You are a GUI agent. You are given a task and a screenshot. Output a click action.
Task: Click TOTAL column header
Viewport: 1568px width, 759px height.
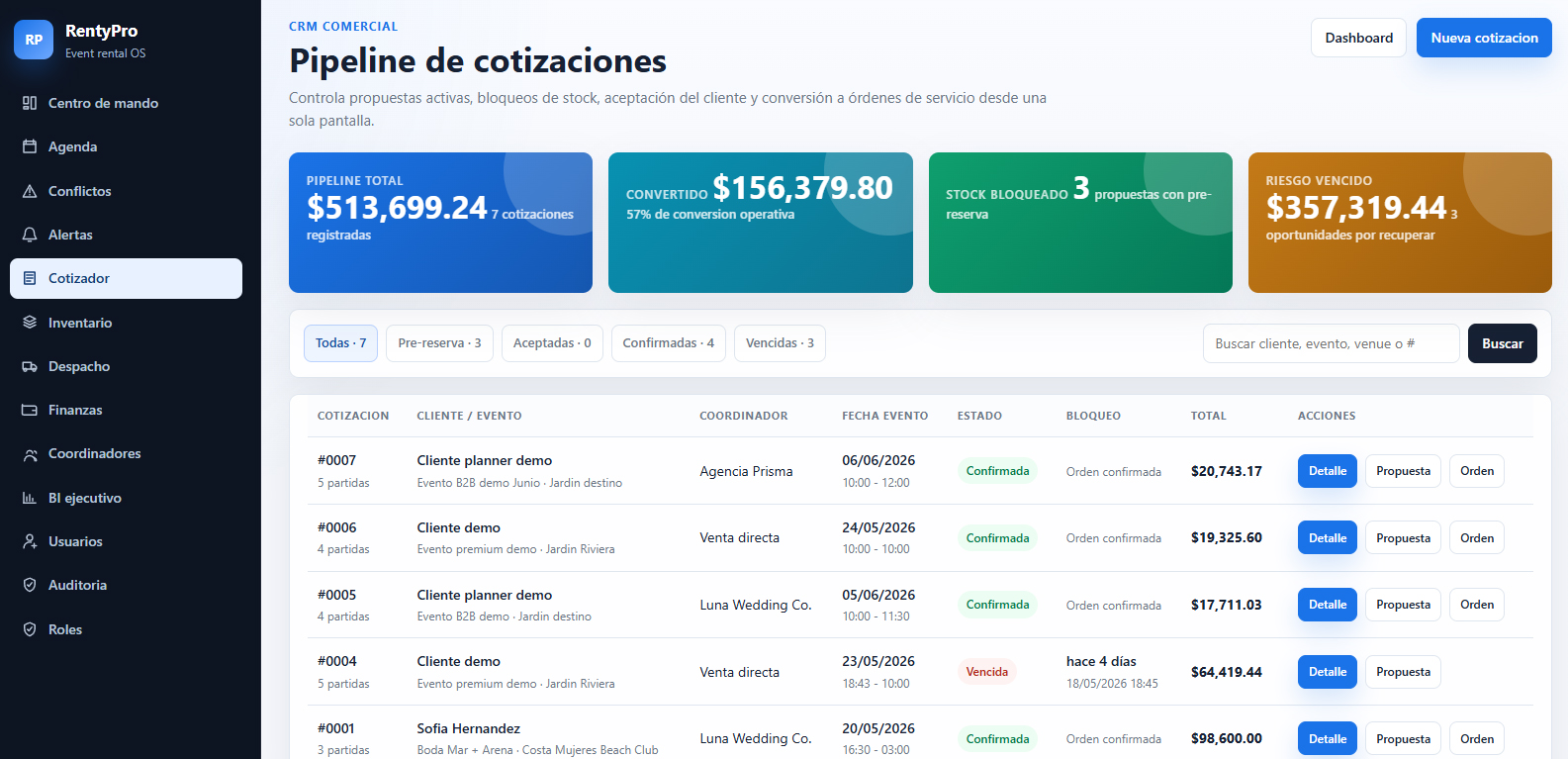pyautogui.click(x=1209, y=416)
